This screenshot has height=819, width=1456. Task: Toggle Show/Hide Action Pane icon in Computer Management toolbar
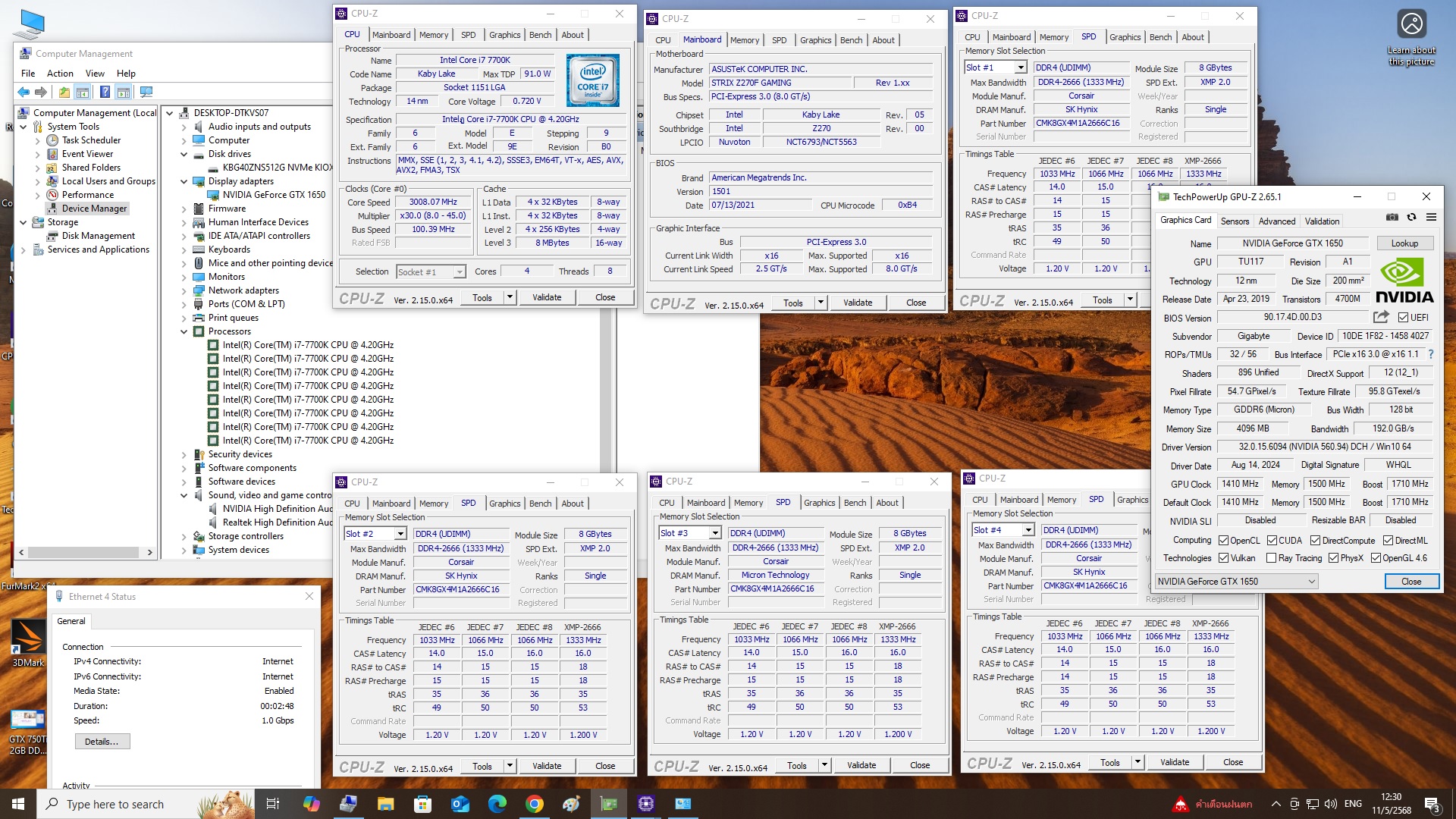(123, 93)
